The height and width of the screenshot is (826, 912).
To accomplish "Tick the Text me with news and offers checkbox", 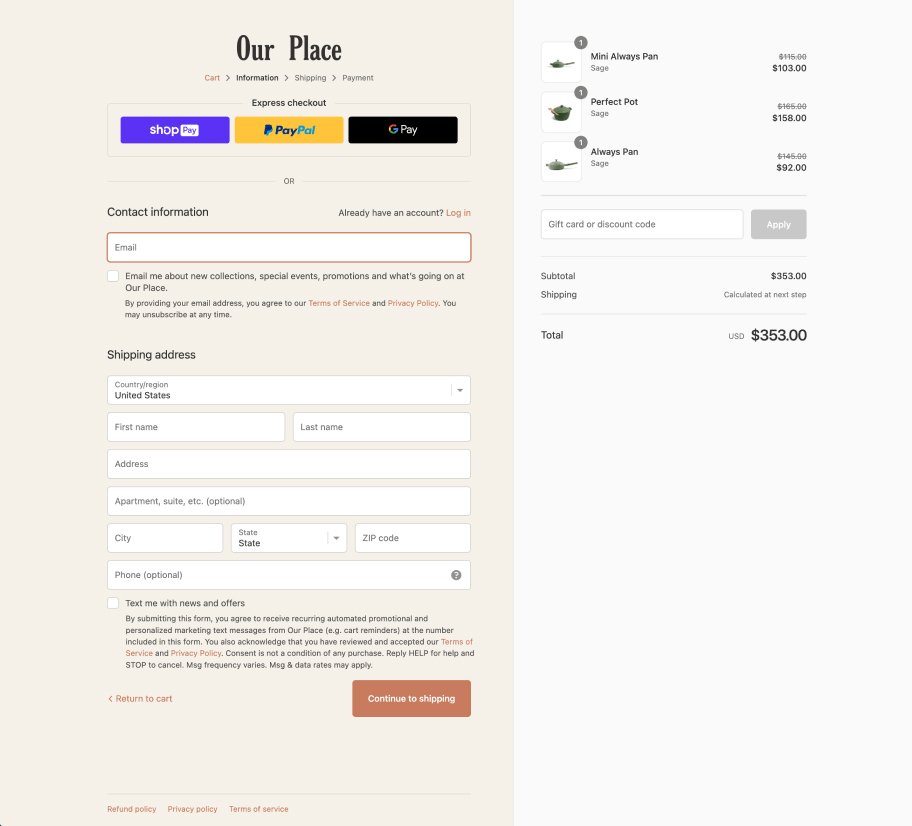I will tap(113, 603).
